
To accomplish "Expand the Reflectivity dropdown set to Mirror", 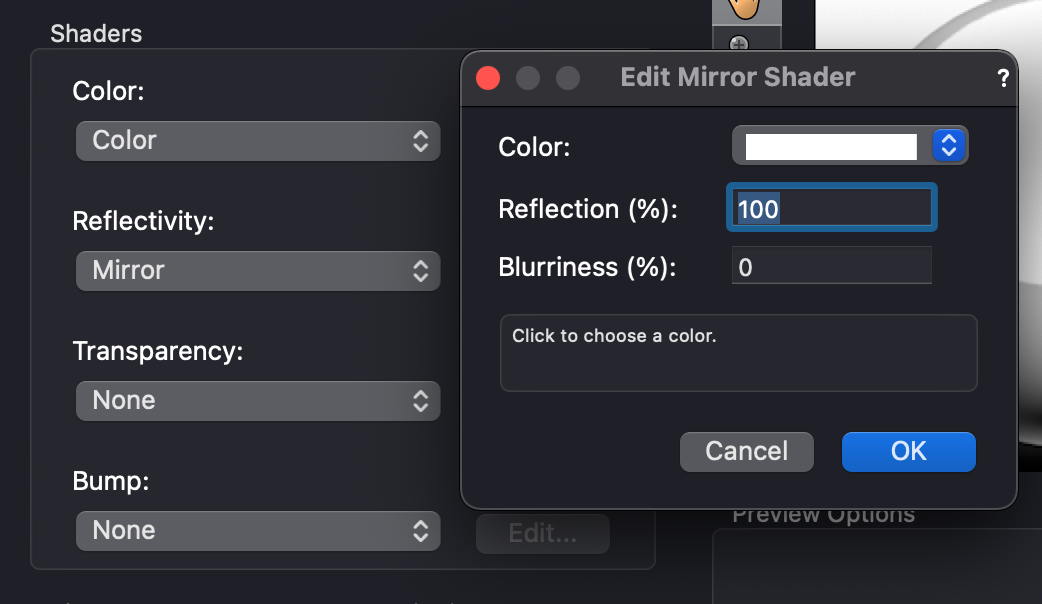I will tap(258, 271).
